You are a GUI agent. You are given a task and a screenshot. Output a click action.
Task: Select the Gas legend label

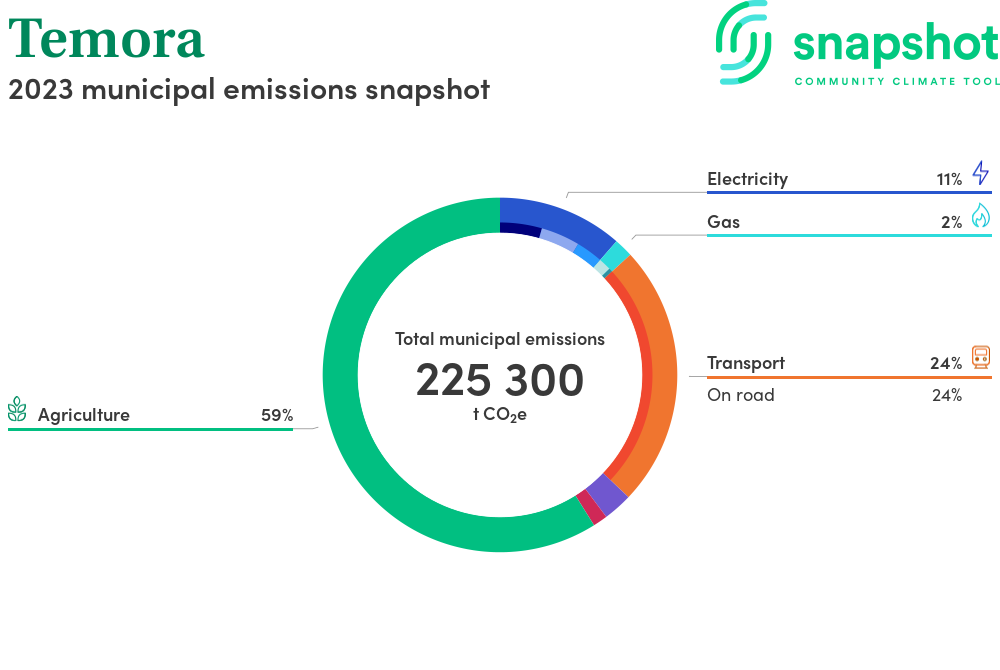tap(723, 221)
